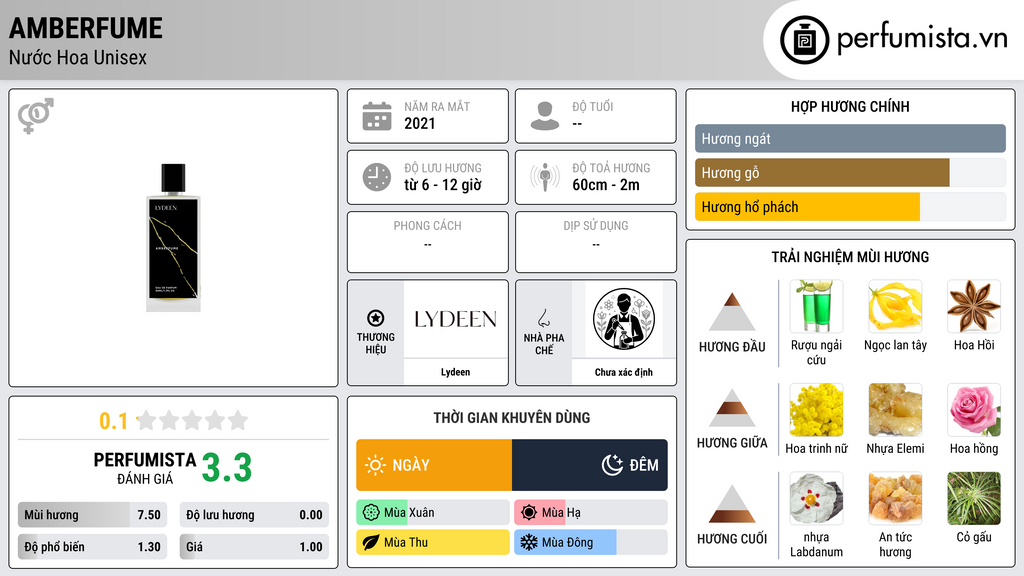The height and width of the screenshot is (576, 1024).
Task: Click the star rating row beside 0.1
Action: coord(193,420)
